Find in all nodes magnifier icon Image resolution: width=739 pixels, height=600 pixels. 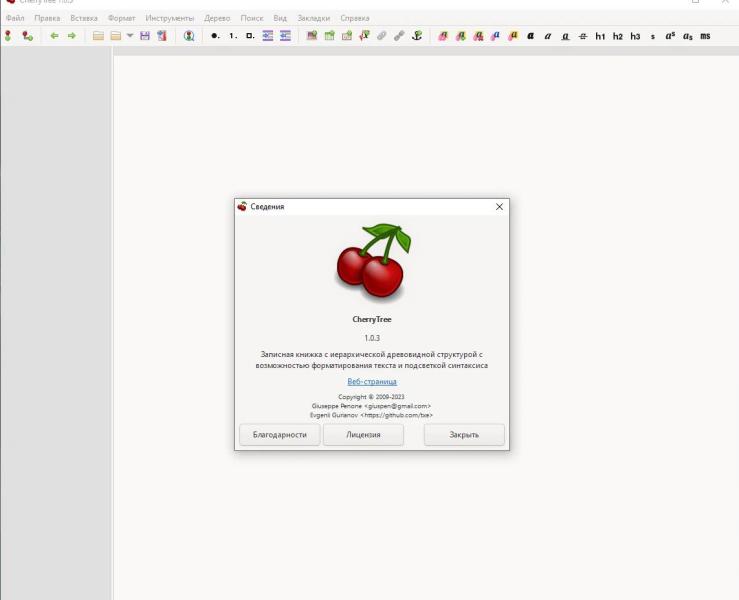coord(189,36)
